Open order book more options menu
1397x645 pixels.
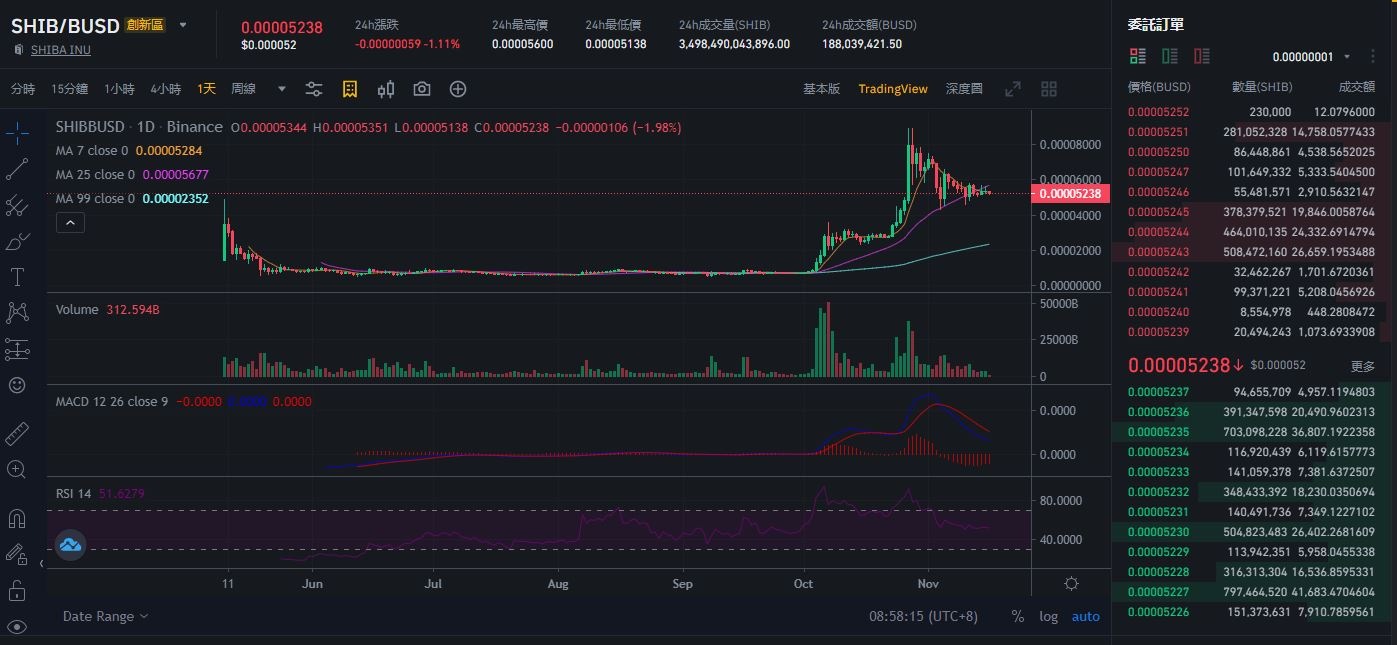pyautogui.click(x=1372, y=56)
